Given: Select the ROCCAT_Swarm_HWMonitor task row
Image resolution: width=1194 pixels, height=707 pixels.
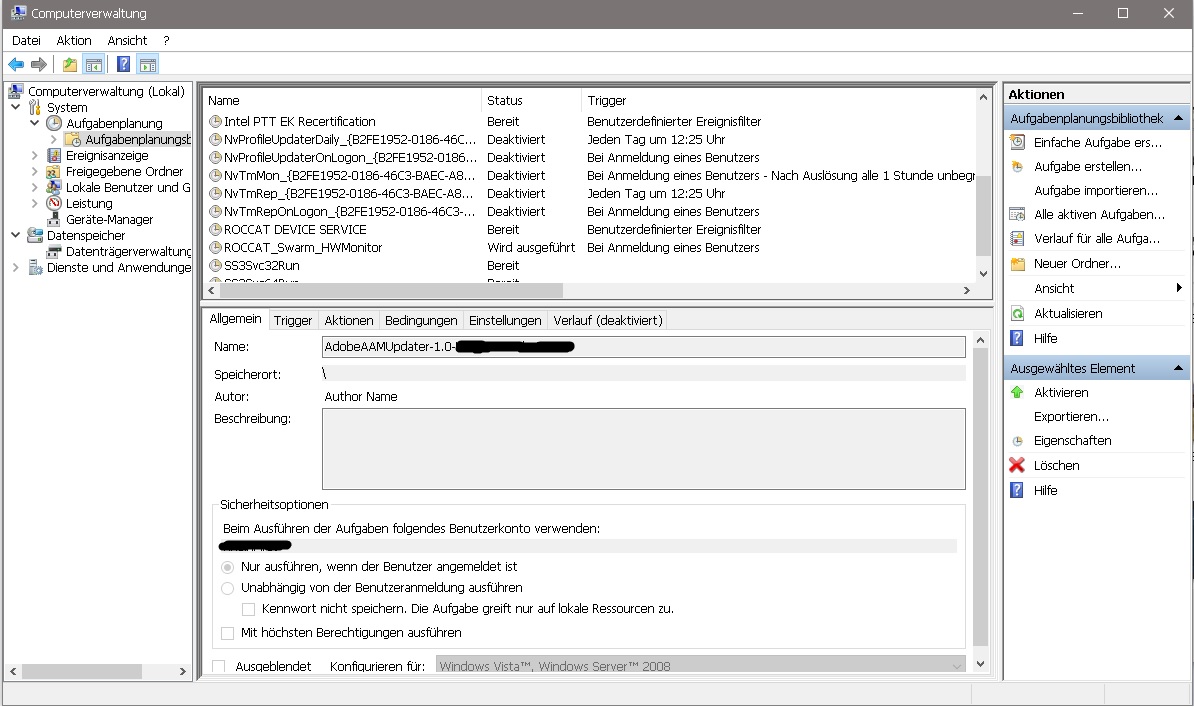Looking at the screenshot, I should pos(590,248).
